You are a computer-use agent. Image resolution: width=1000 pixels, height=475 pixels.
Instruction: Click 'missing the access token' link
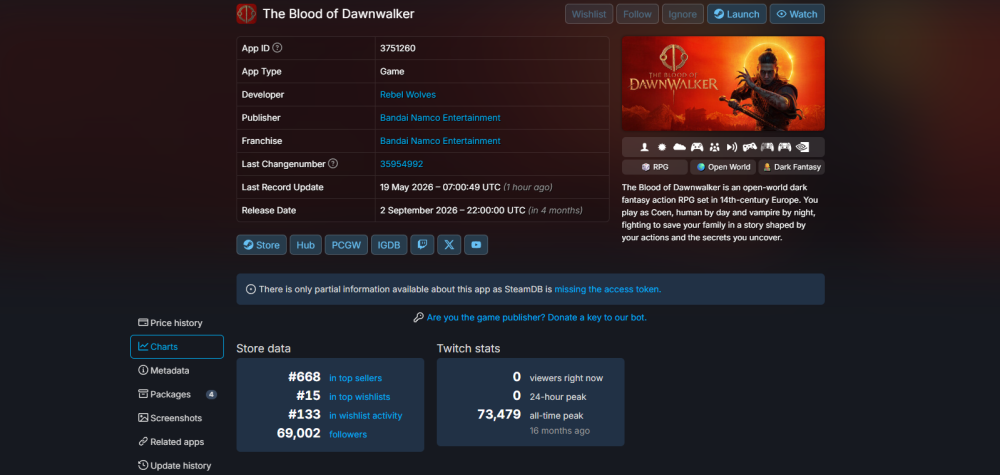[x=608, y=289]
